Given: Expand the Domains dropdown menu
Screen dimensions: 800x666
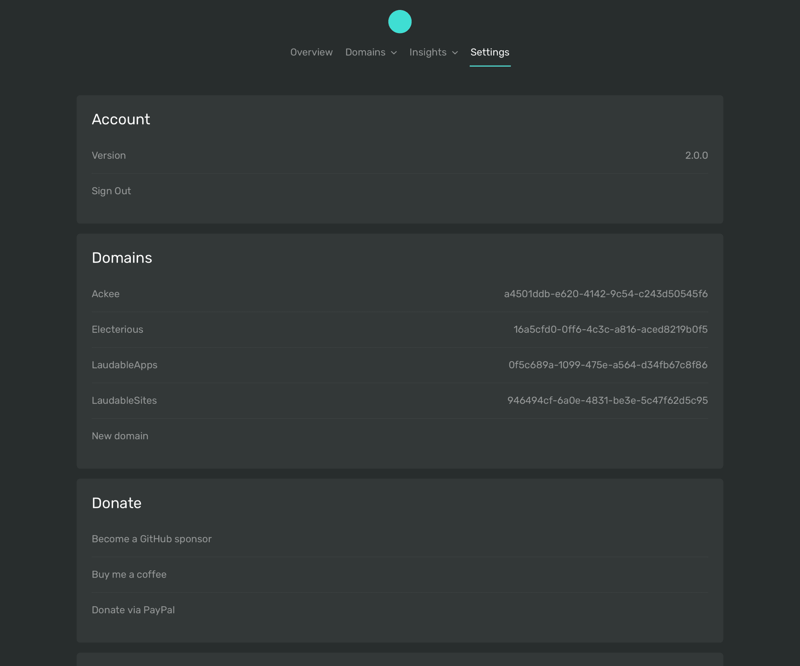Looking at the screenshot, I should click(x=371, y=53).
